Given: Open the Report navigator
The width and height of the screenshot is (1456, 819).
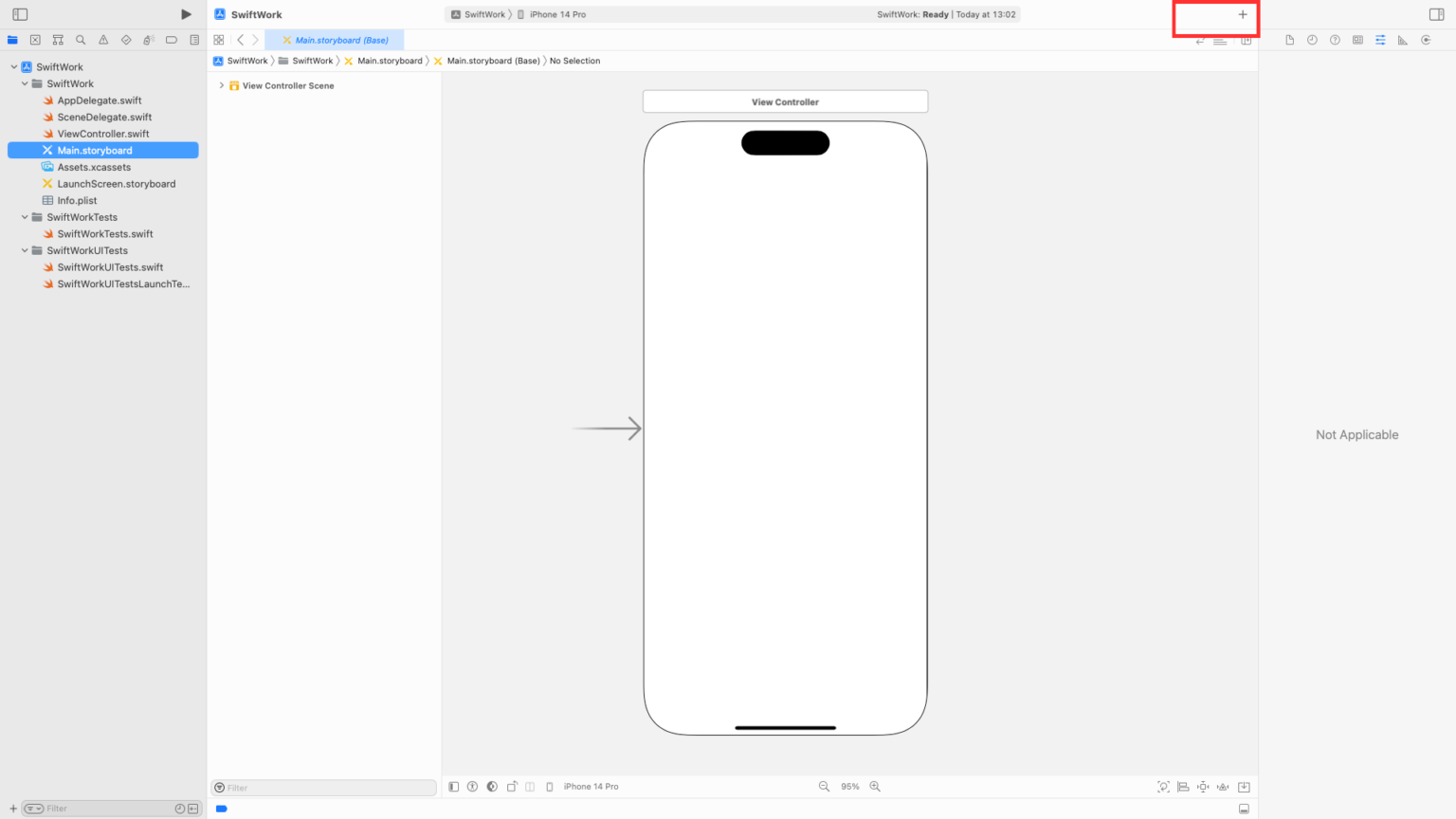Looking at the screenshot, I should coord(194,40).
